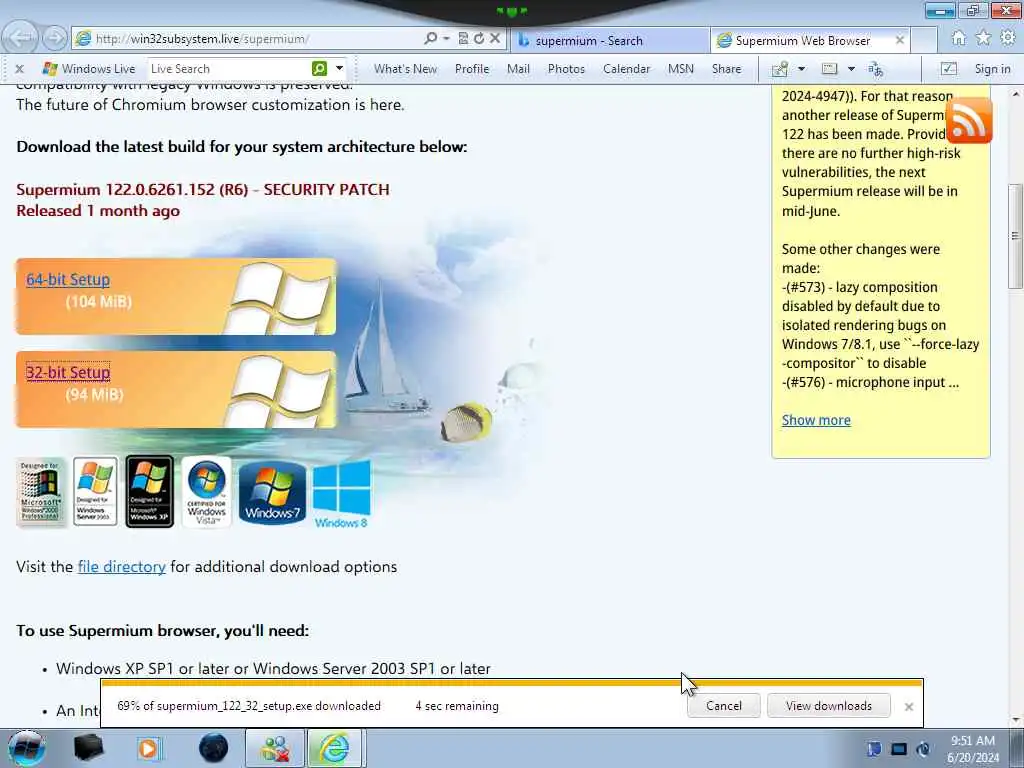
Task: Click the search magnifier in address bar
Action: coord(430,39)
